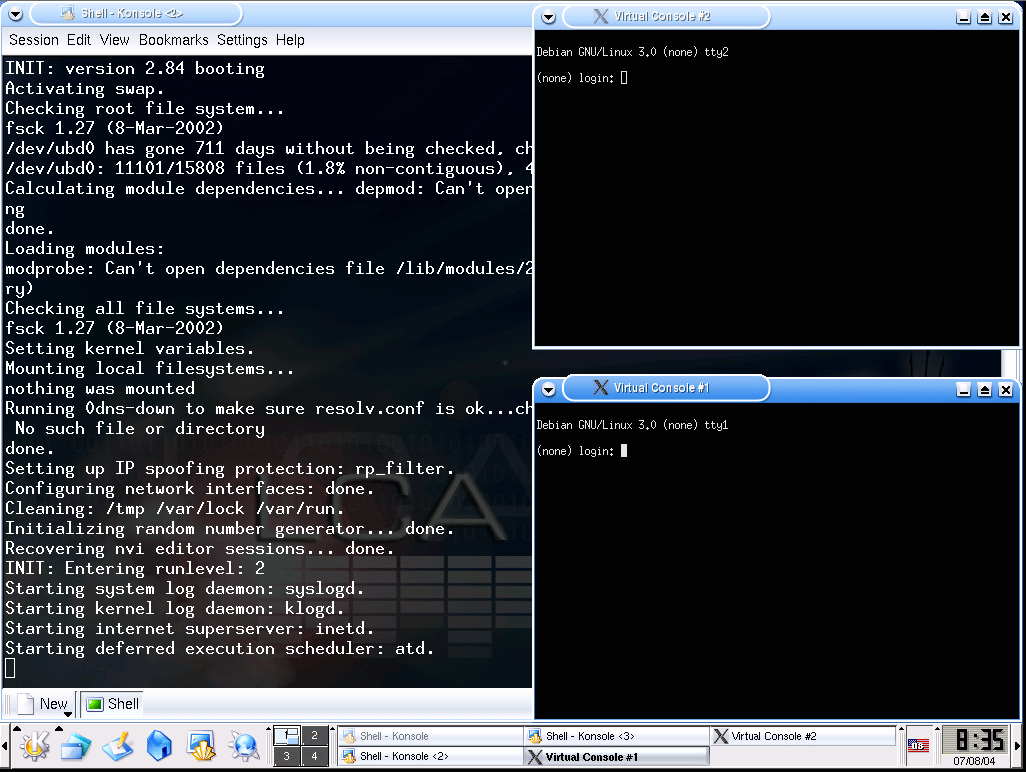Minimize the Virtual Console #1 window

pos(963,390)
